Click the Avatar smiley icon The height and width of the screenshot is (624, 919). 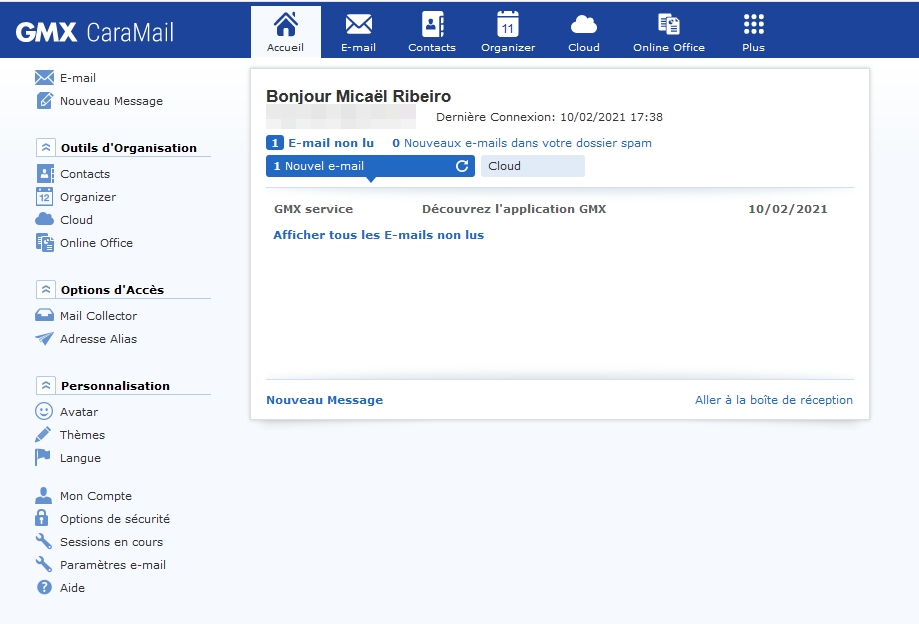click(x=44, y=411)
